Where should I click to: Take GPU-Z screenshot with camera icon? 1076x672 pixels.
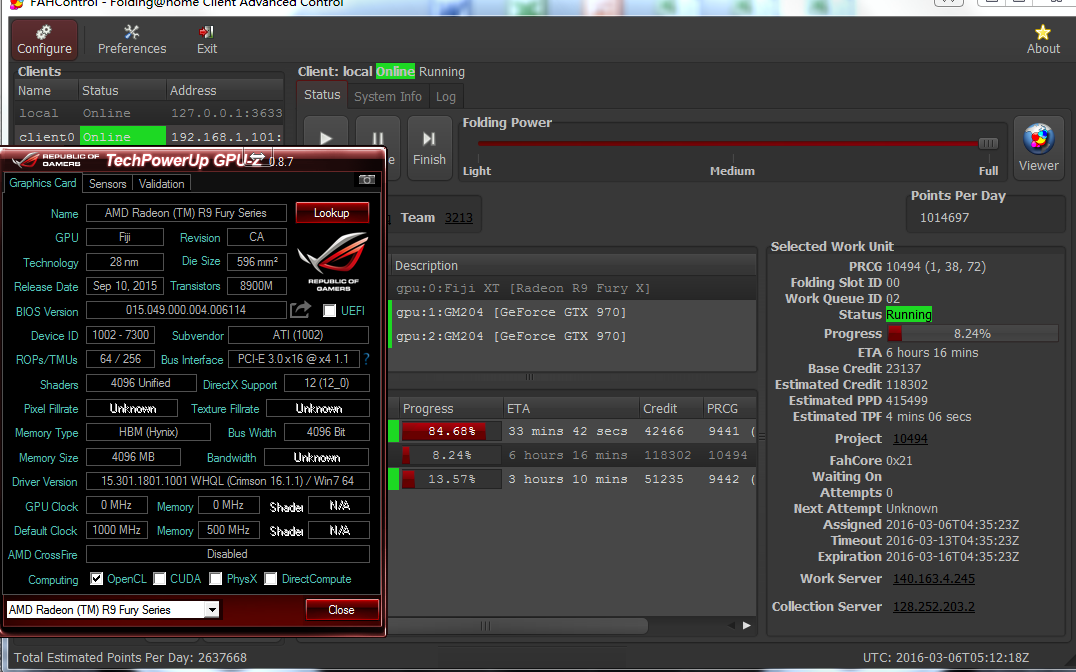point(367,180)
